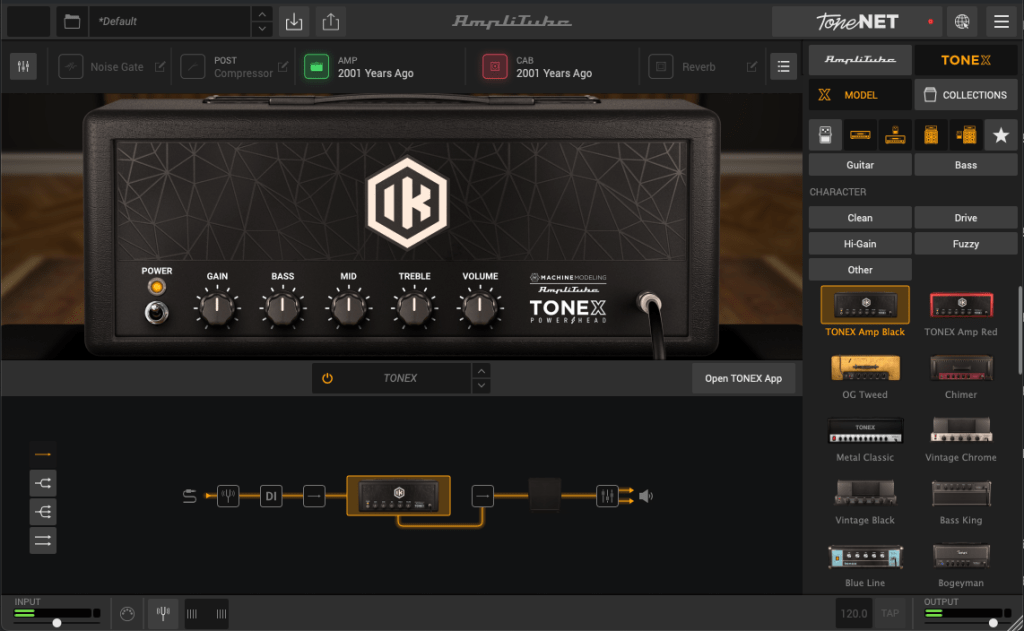Expand the chain list menu beside Reverb
The height and width of the screenshot is (631, 1024).
[783, 67]
